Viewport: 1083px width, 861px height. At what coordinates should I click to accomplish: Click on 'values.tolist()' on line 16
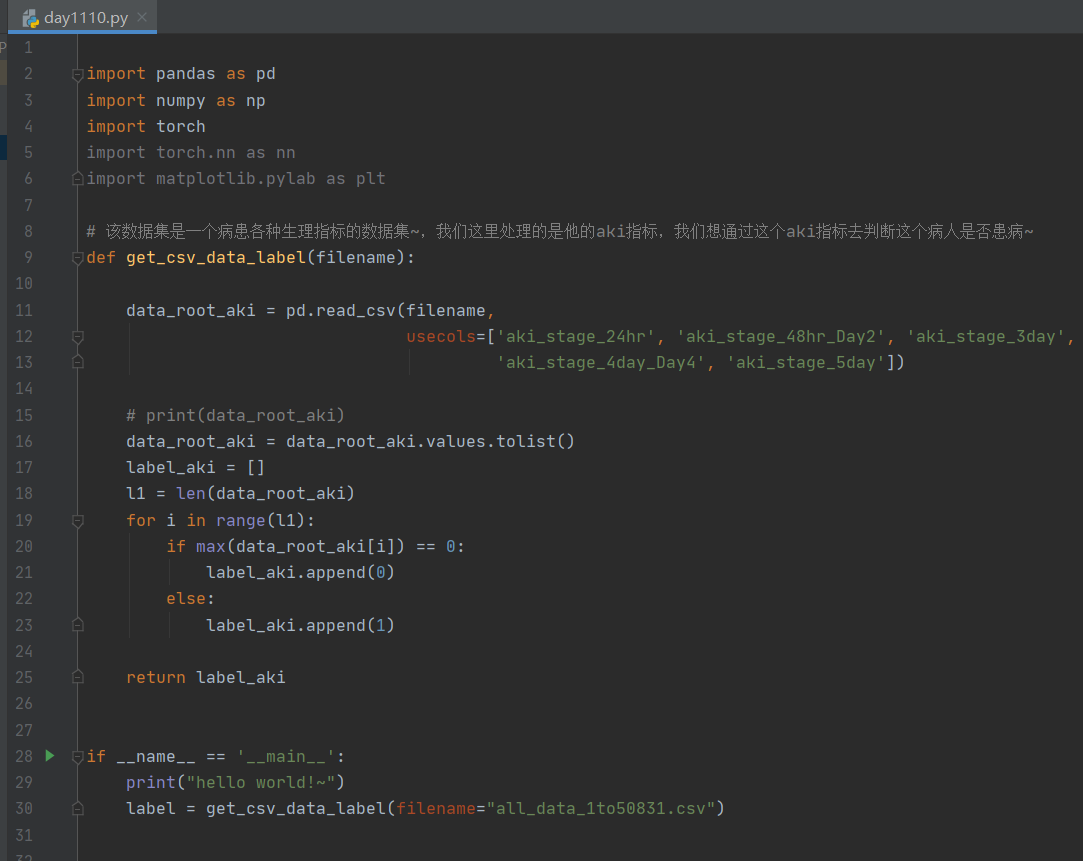(x=500, y=442)
